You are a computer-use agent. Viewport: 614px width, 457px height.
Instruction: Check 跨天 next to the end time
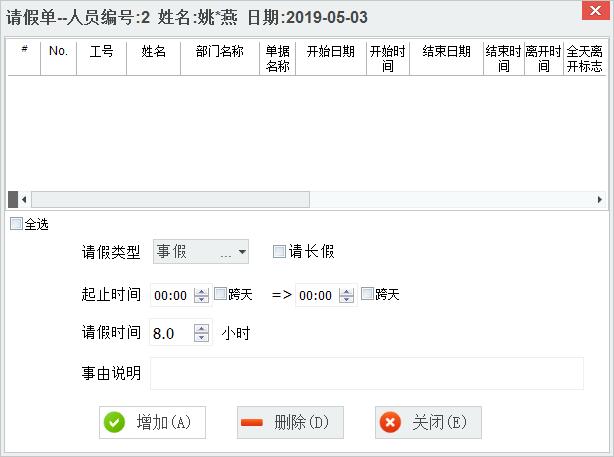coord(367,293)
